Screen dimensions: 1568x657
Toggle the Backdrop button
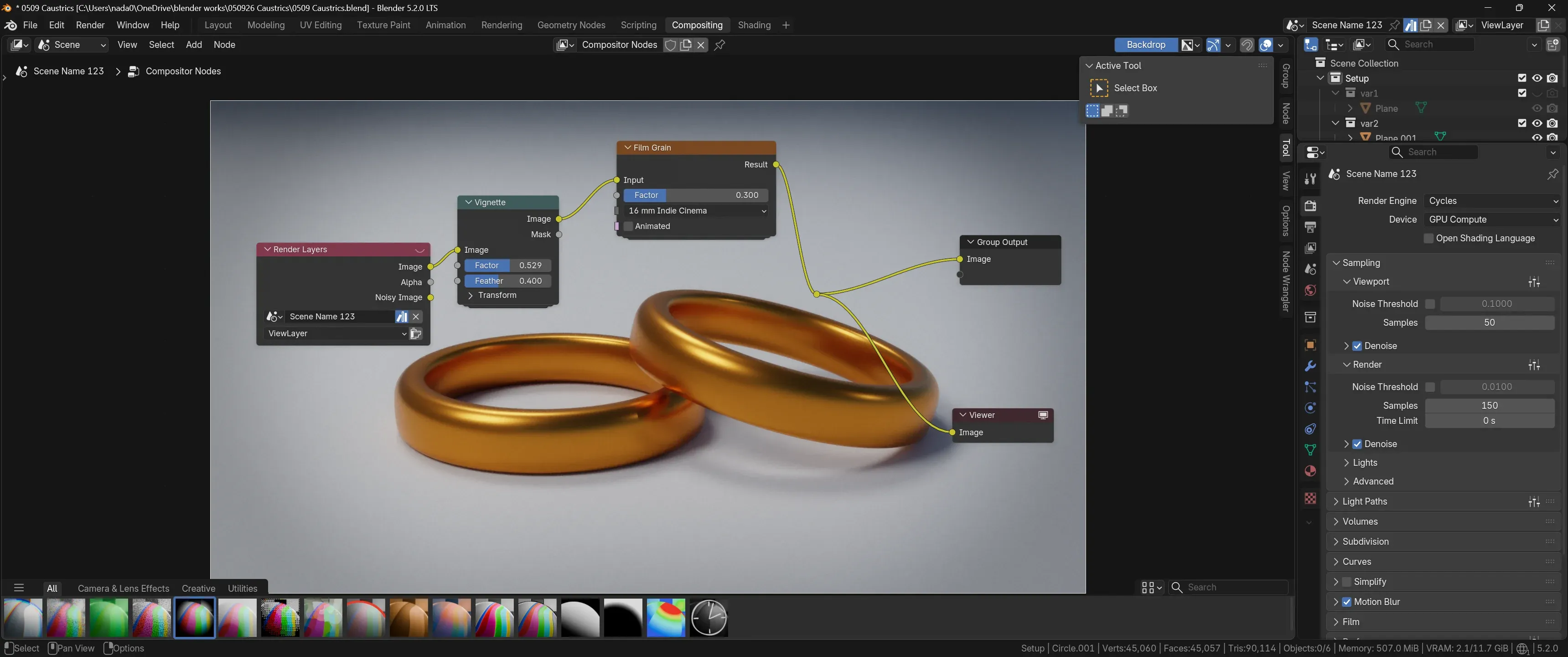[x=1145, y=44]
